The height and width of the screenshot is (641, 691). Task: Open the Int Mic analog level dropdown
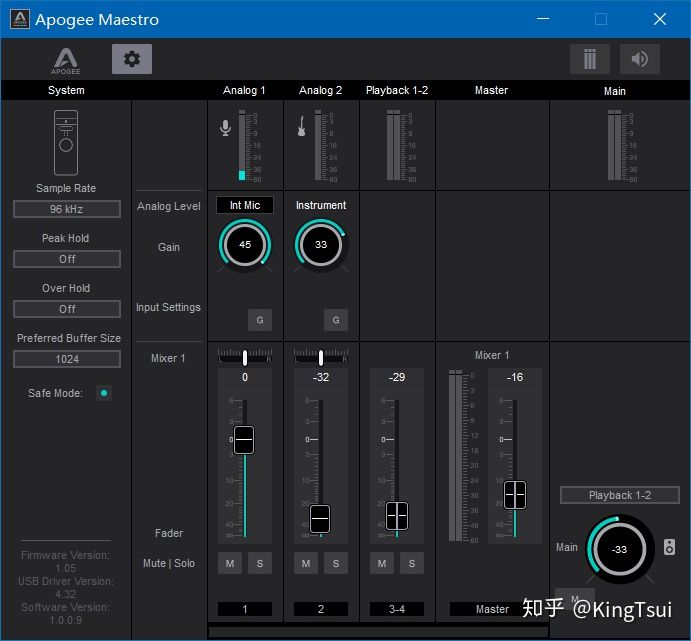[245, 205]
